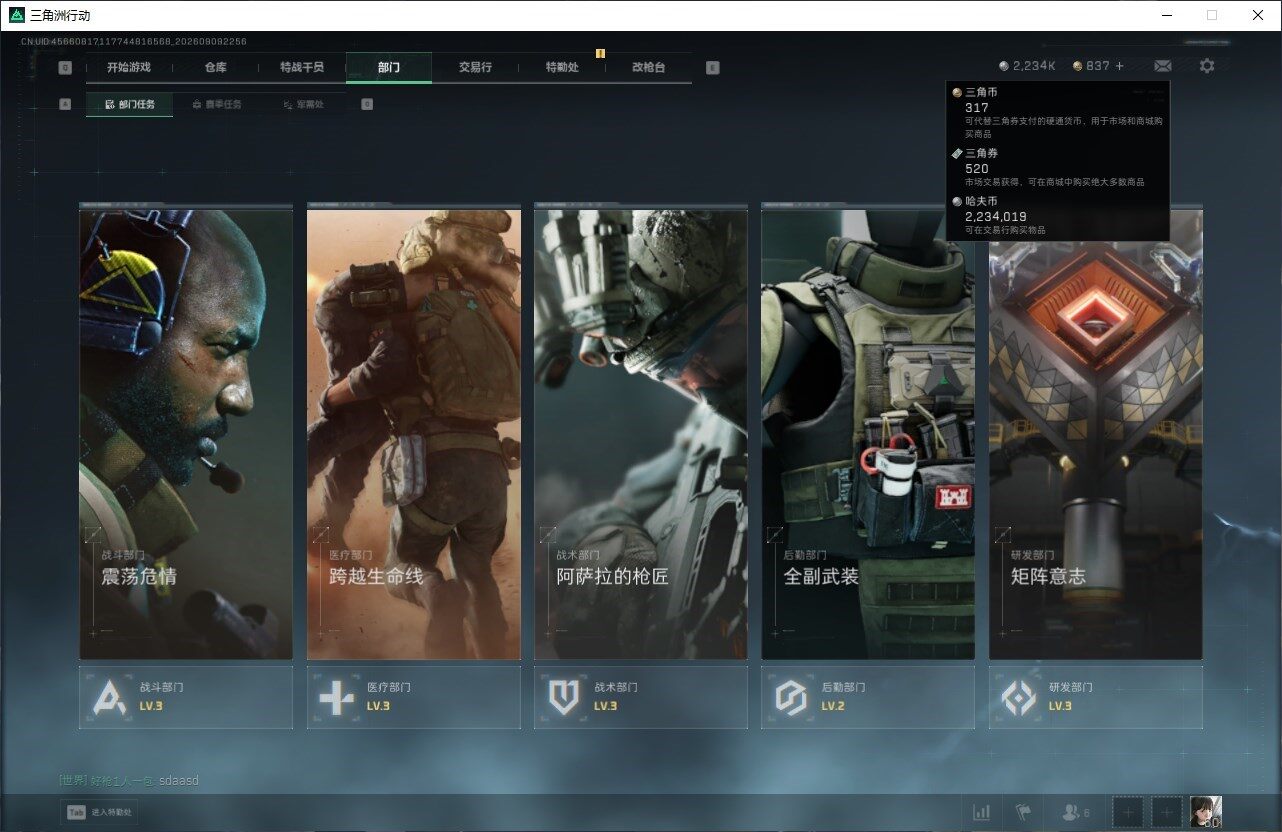Click the 三角洲行动 app icon in title bar
This screenshot has width=1282, height=832.
tap(17, 15)
